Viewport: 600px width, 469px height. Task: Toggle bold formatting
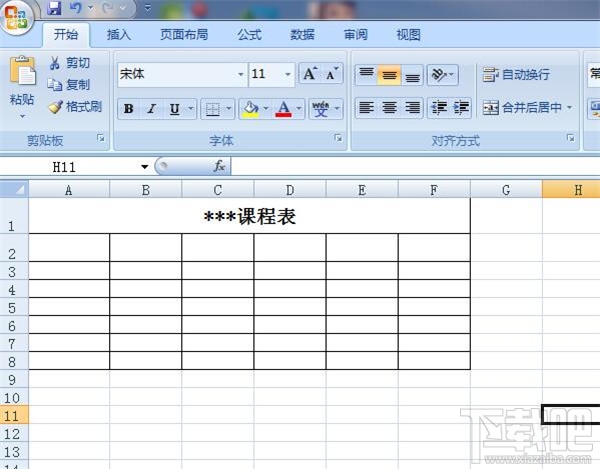click(x=129, y=109)
